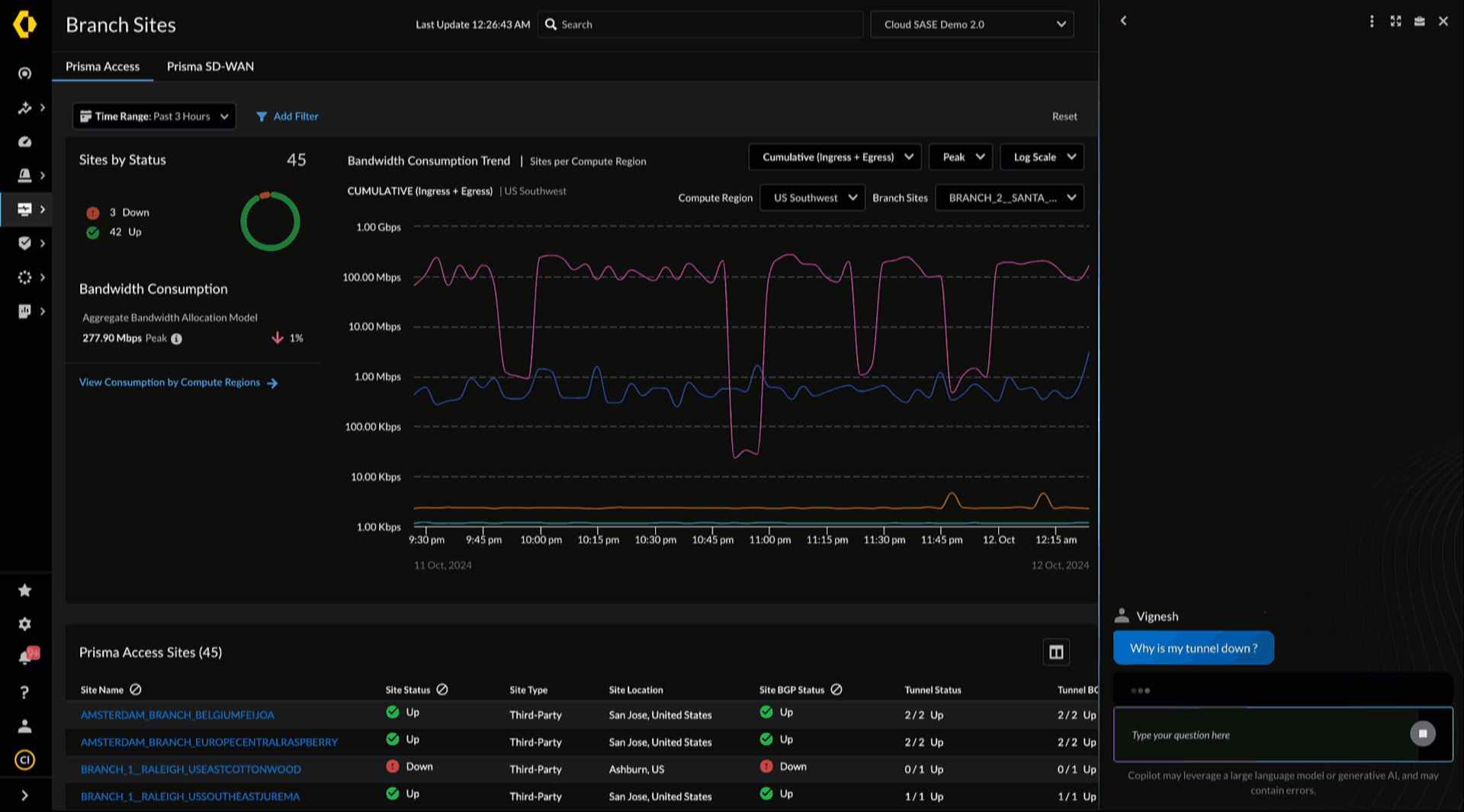Click the Ashburn, US location cell
Viewport: 1464px width, 812px height.
click(636, 769)
